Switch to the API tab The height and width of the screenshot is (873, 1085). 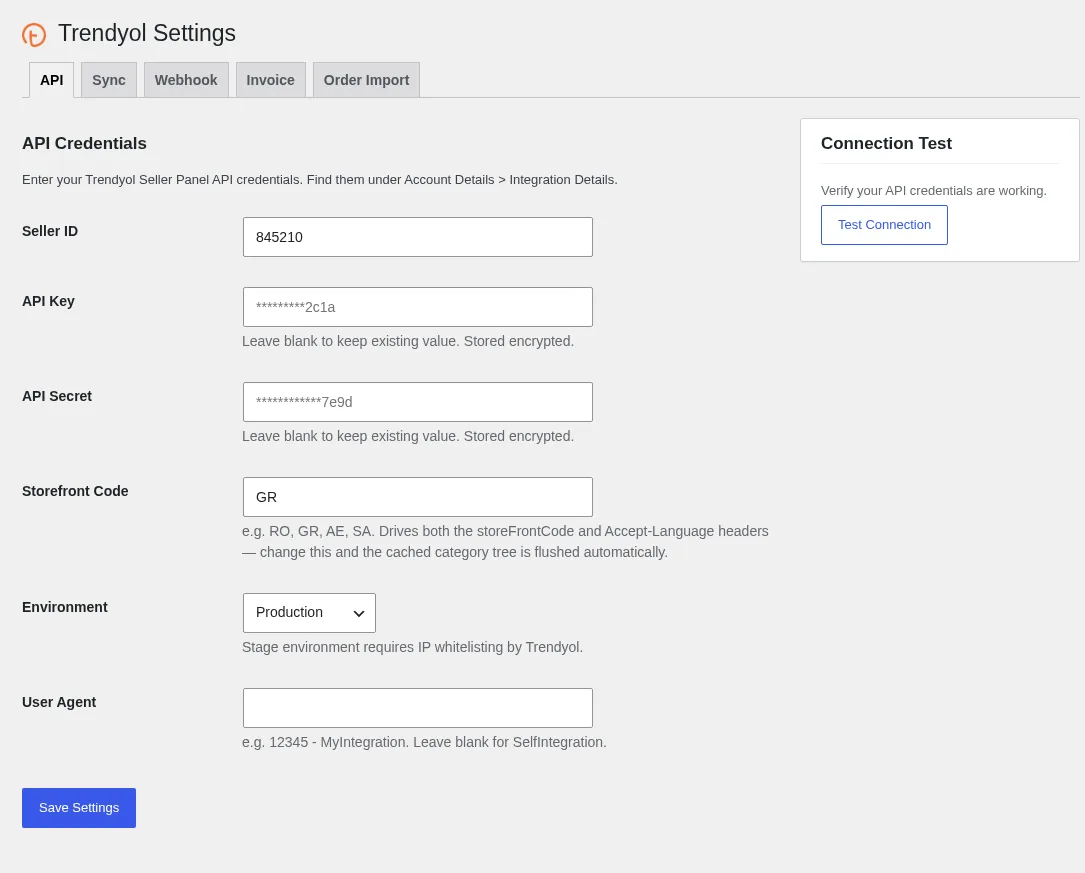(51, 80)
